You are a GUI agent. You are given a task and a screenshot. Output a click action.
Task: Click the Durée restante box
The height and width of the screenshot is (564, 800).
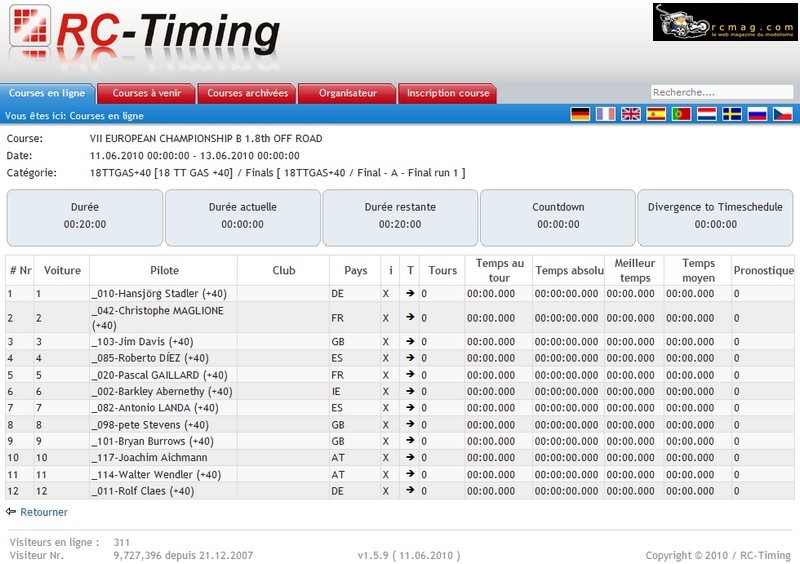coord(400,218)
